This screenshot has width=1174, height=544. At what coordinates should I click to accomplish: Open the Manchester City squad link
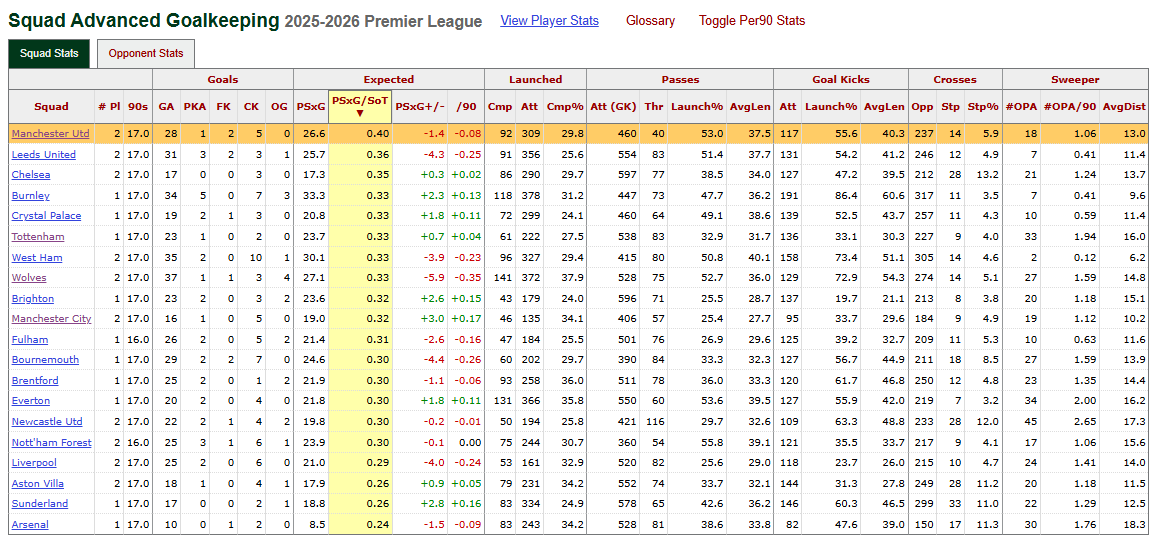coord(51,319)
